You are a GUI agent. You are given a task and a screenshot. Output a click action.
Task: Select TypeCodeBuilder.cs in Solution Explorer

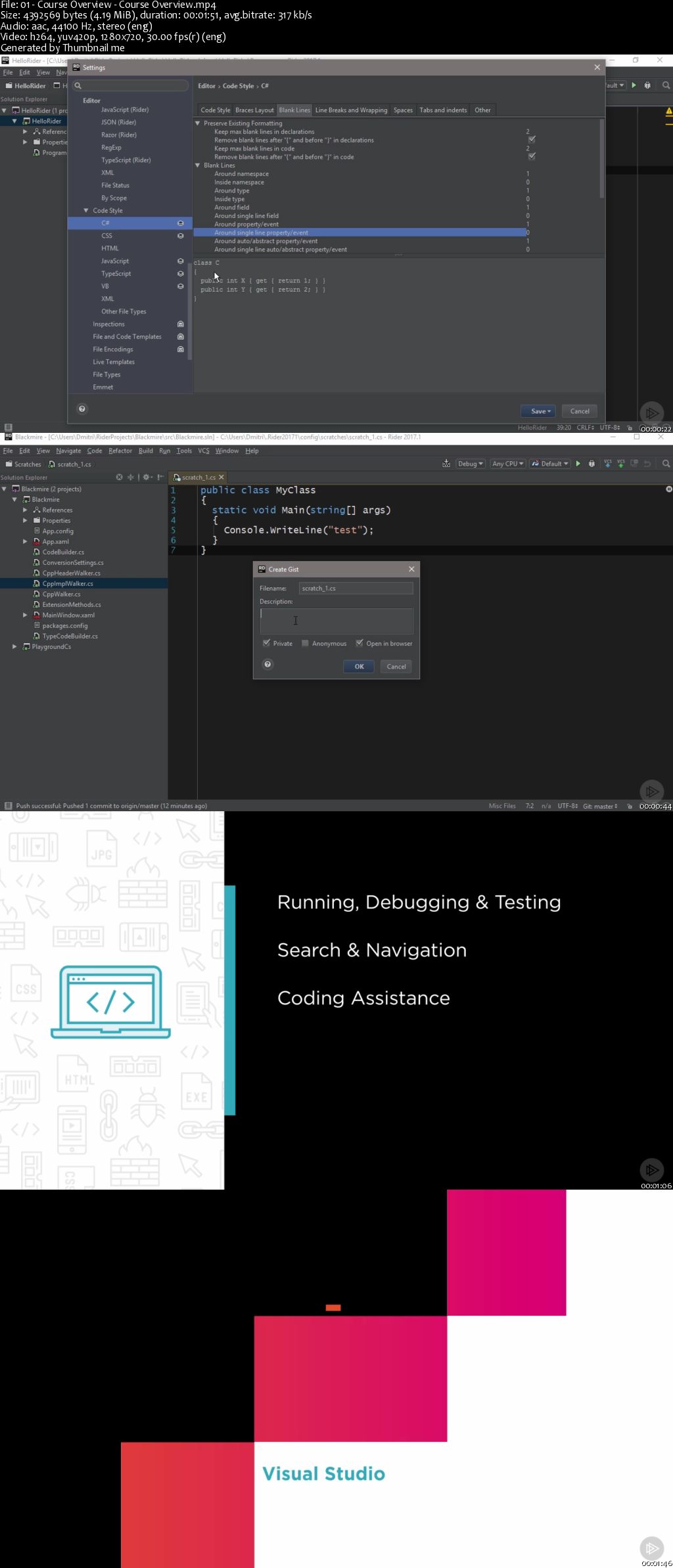pos(70,636)
